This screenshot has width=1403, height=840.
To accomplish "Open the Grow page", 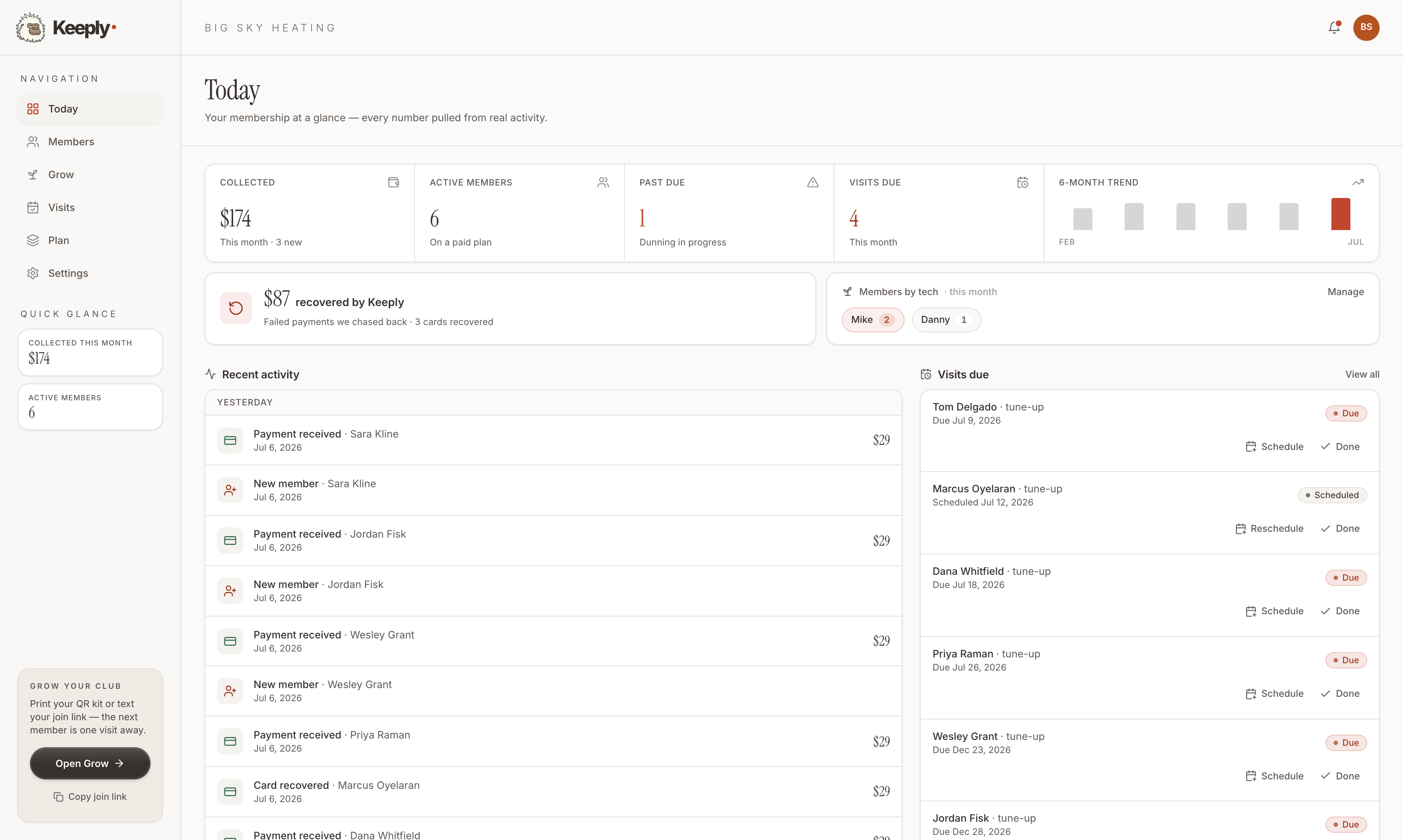I will pos(90,174).
